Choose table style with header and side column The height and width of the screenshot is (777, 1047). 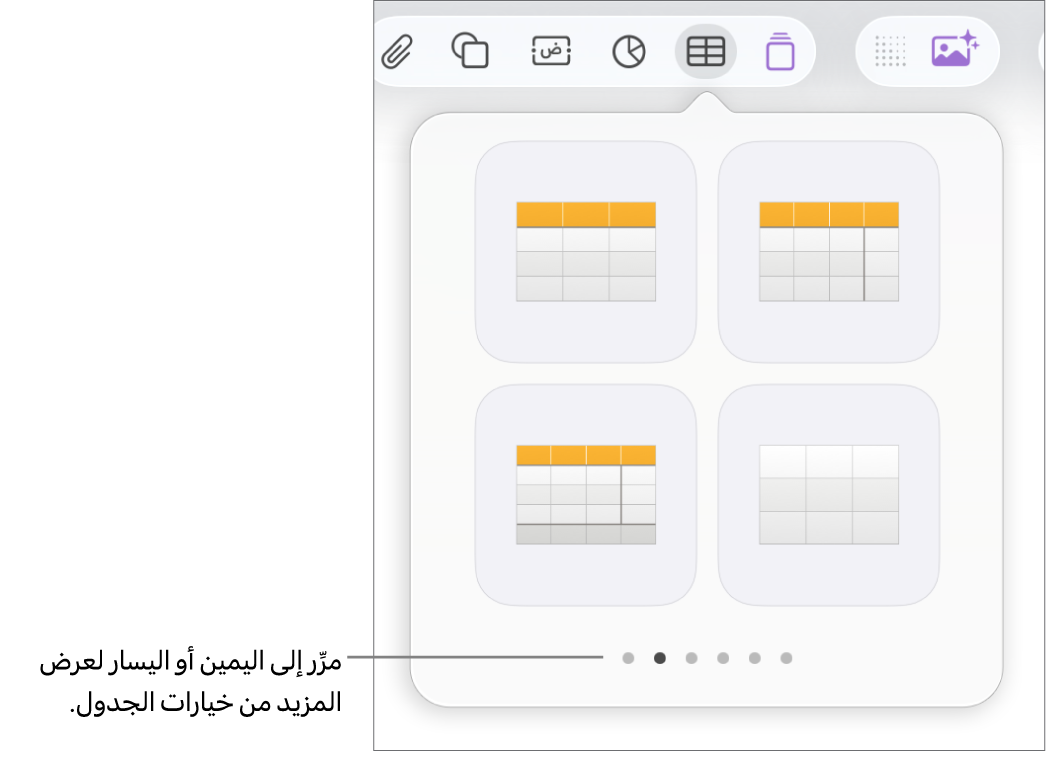tap(829, 252)
